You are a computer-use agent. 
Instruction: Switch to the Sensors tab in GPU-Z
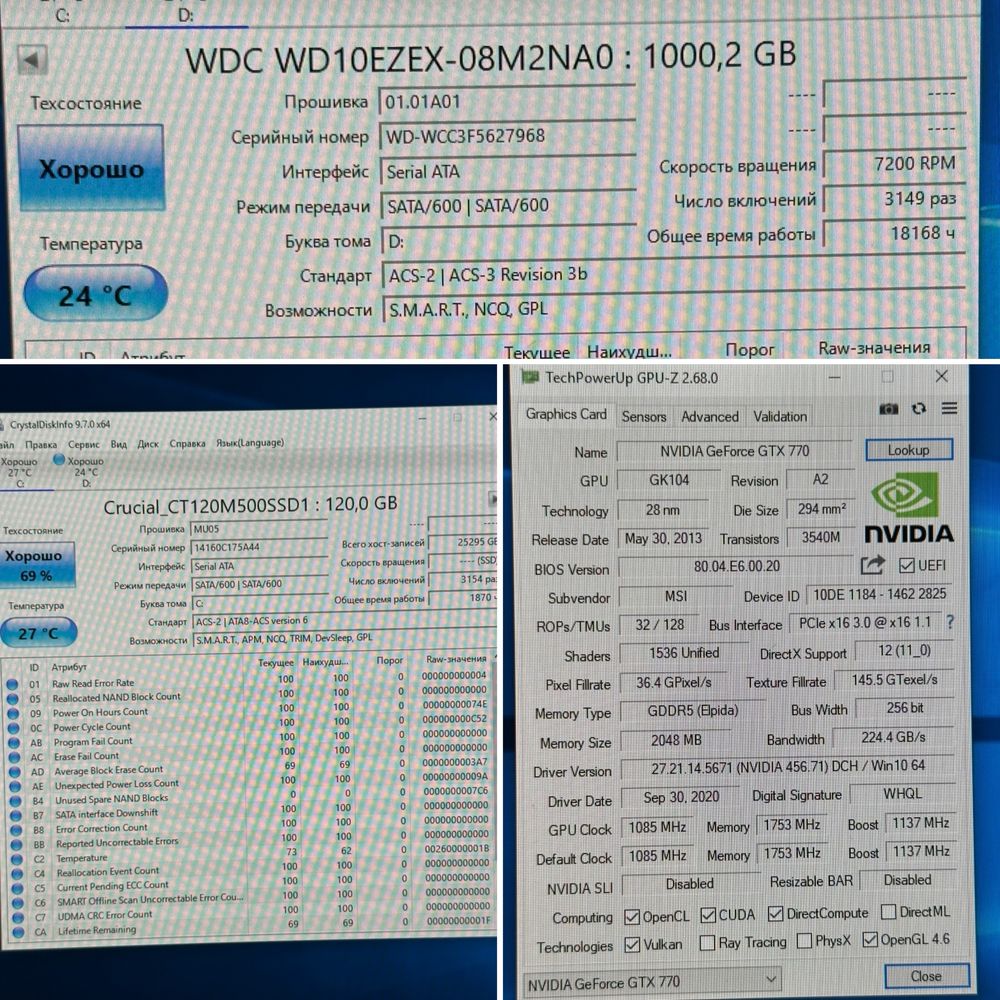(644, 416)
